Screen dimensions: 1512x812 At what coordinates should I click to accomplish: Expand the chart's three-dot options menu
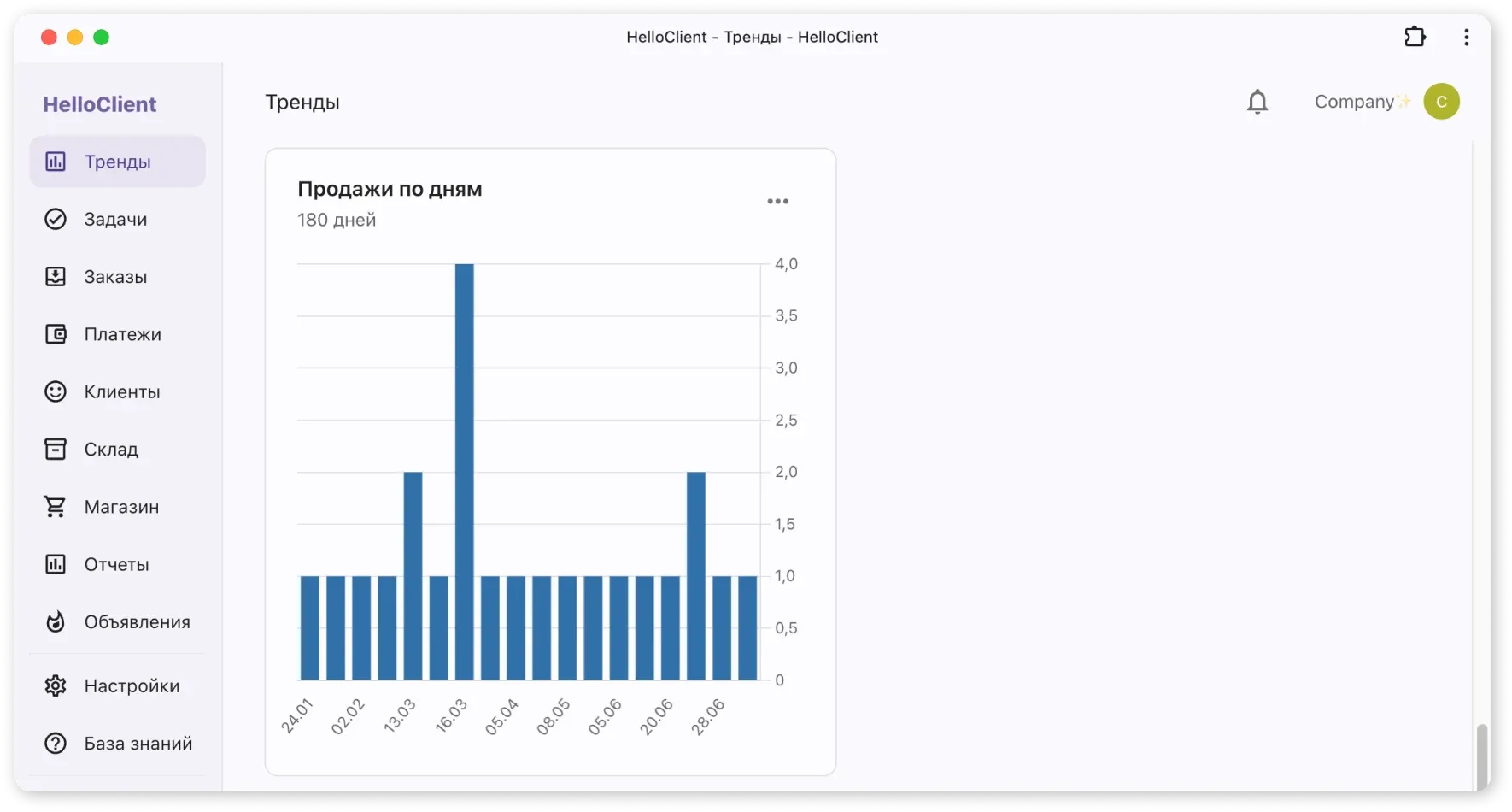(x=777, y=202)
